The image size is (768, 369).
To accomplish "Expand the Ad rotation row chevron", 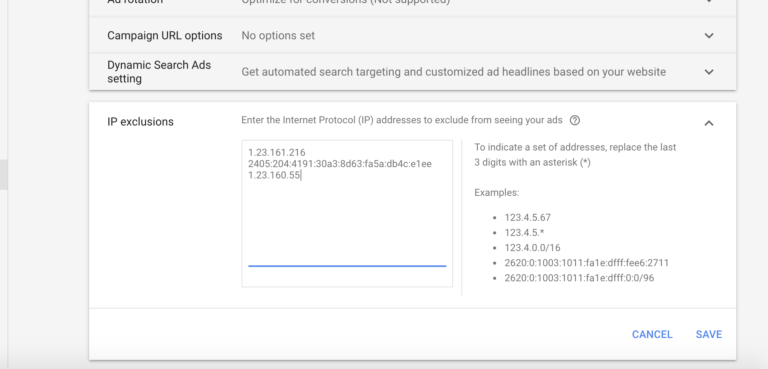I will click(x=709, y=1).
